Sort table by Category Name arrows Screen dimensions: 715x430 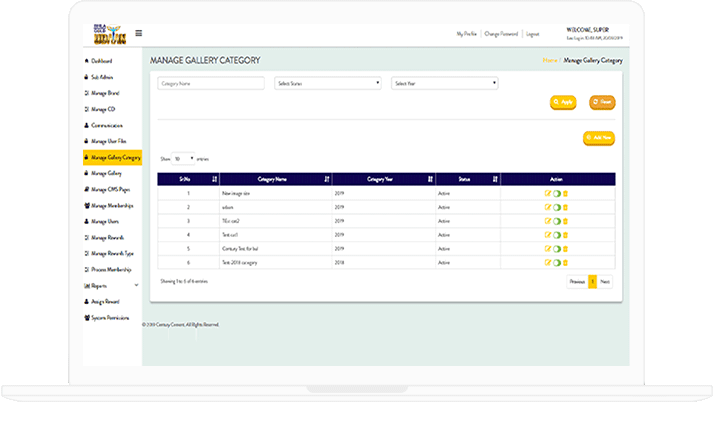click(326, 179)
